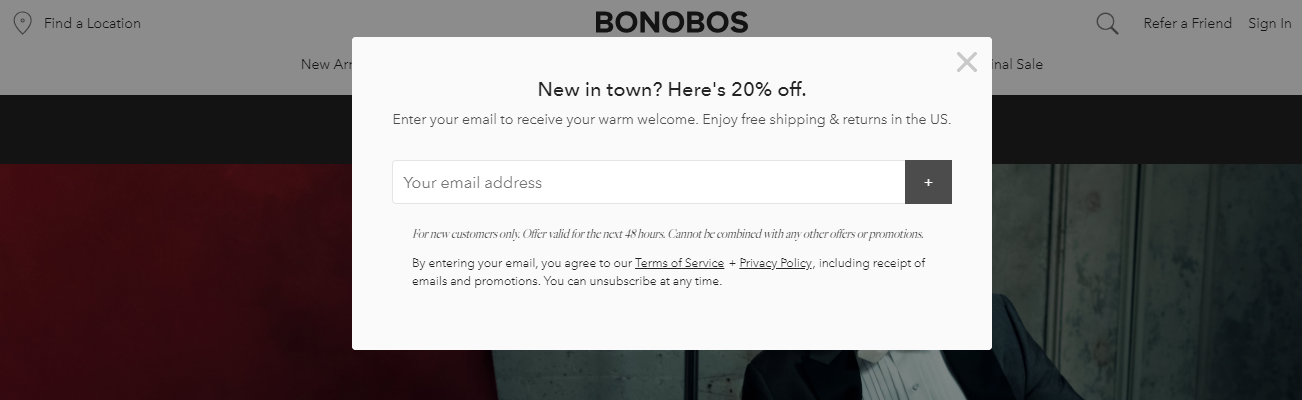
Task: Dismiss the 20% off popup with X
Action: tap(966, 62)
